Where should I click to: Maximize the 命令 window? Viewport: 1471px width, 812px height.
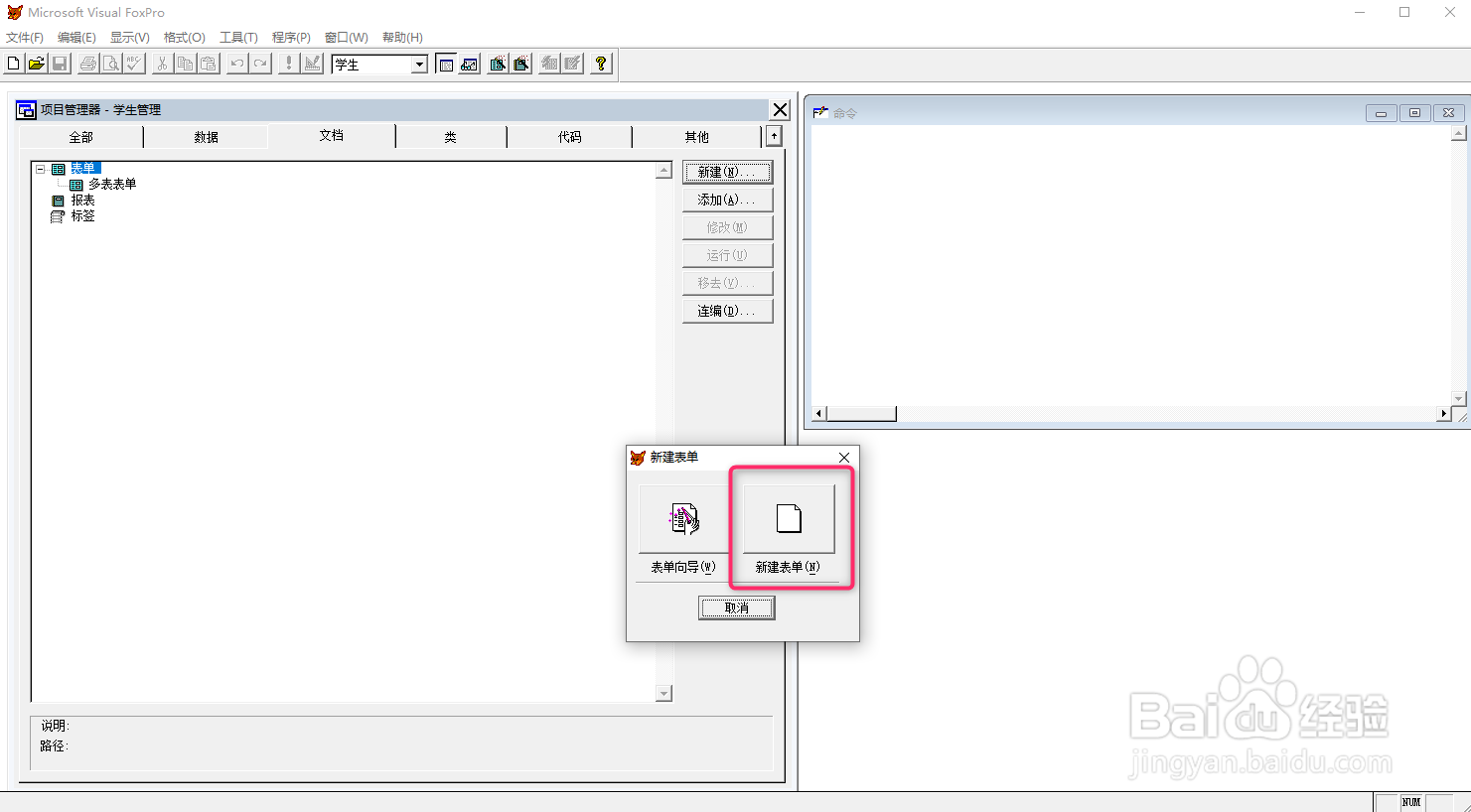point(1415,113)
